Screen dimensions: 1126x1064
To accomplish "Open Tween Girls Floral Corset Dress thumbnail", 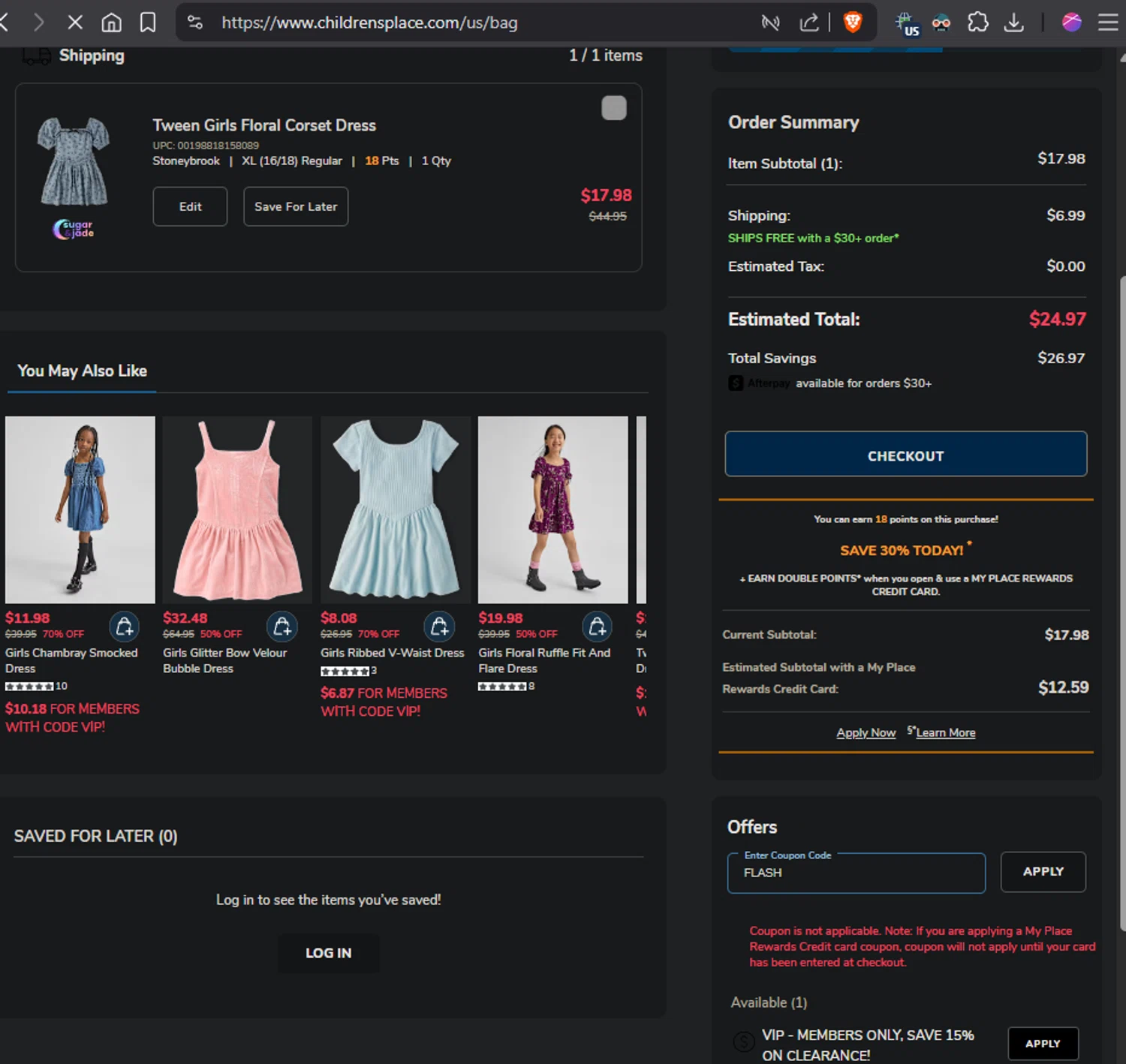I will click(74, 161).
